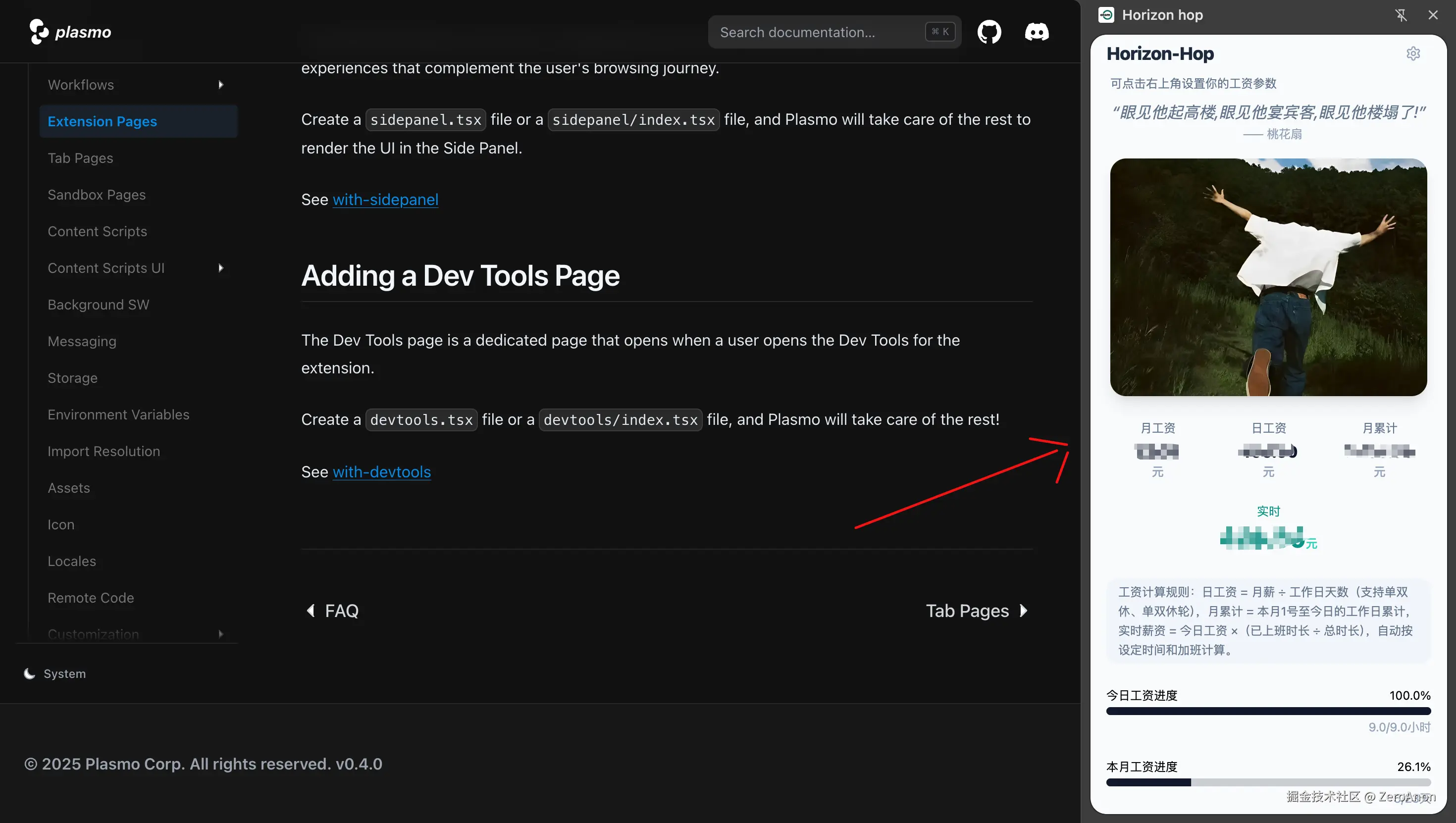This screenshot has height=823, width=1456.
Task: Open the GitHub repository icon
Action: 989,32
